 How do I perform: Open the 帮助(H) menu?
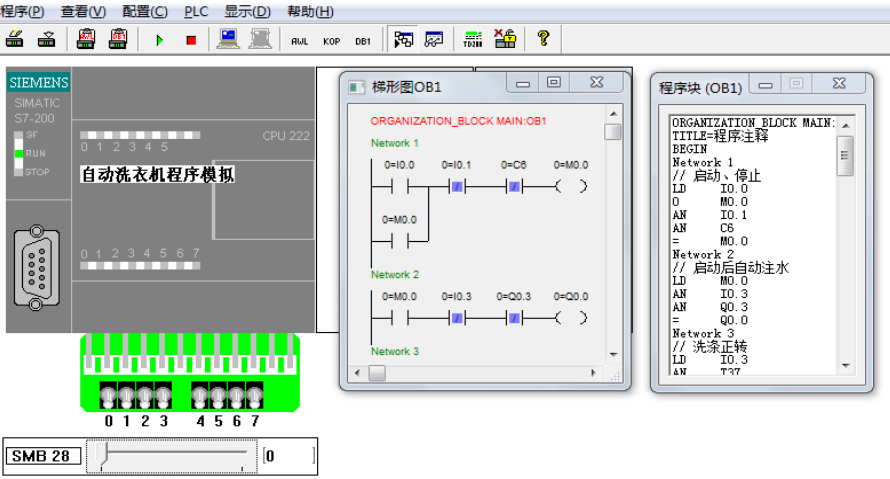pyautogui.click(x=310, y=11)
